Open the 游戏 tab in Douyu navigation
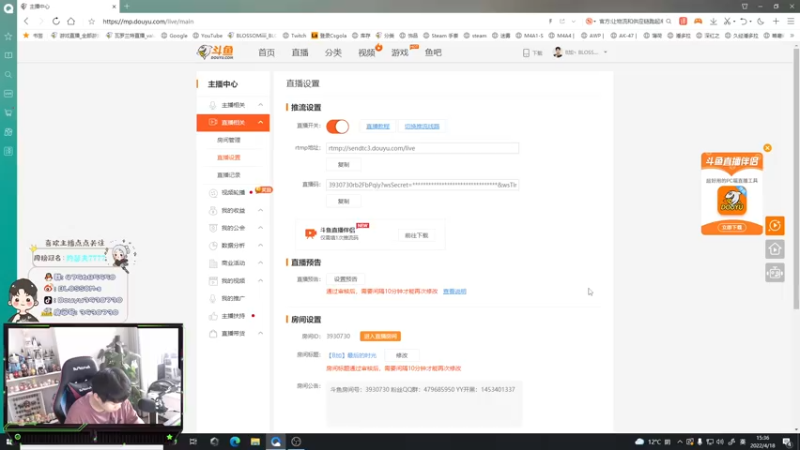Screen dimensions: 800x450 399,53
